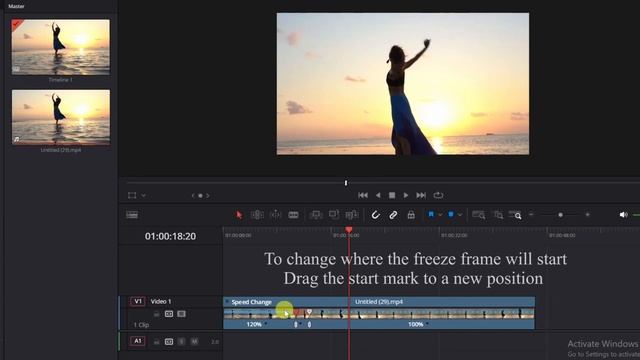Select the Untitled (29).mp4 clip name on timeline

379,302
